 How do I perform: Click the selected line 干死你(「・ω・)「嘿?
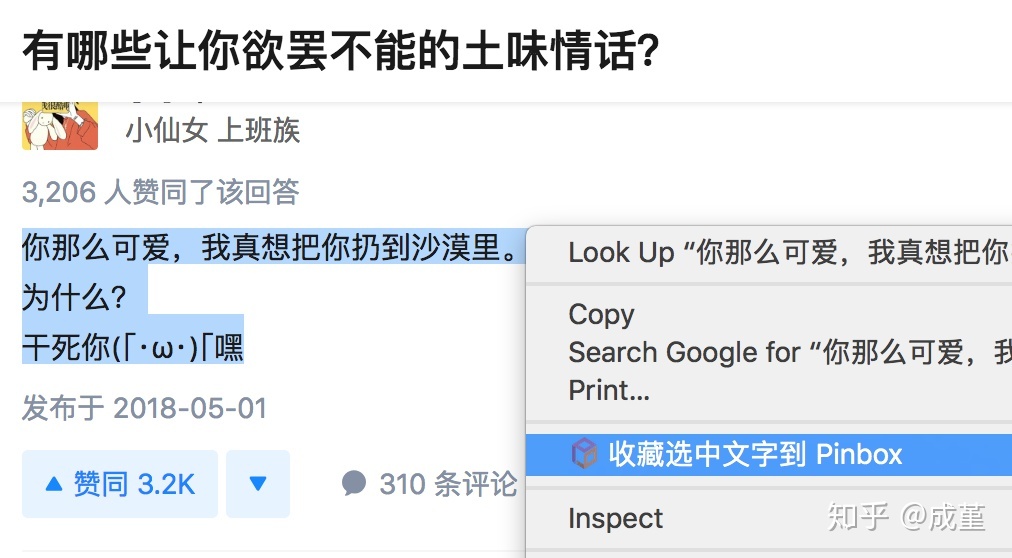point(133,347)
